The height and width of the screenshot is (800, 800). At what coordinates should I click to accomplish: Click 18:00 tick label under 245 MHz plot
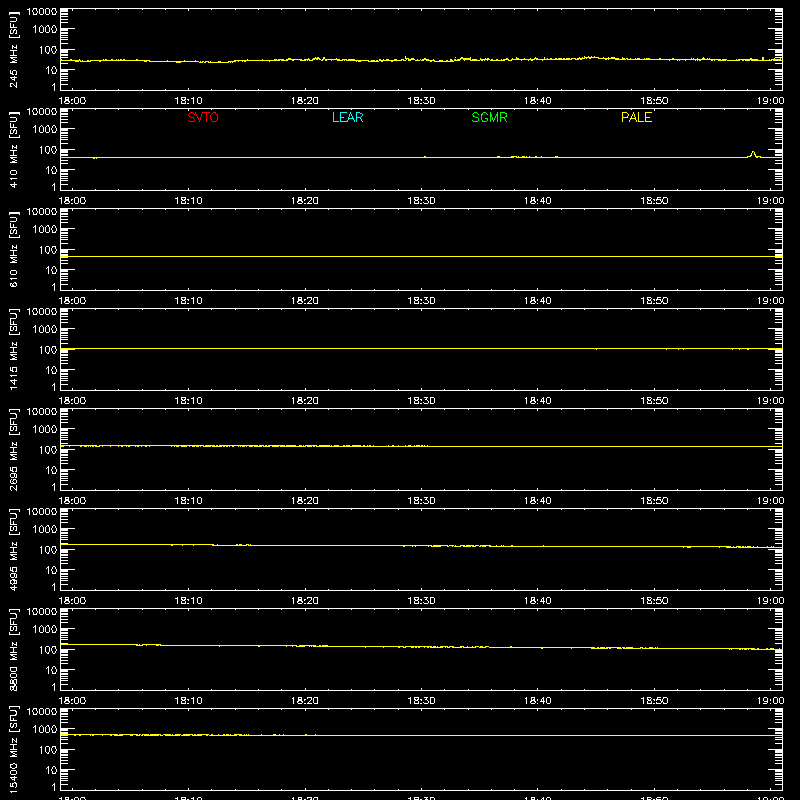click(x=72, y=101)
